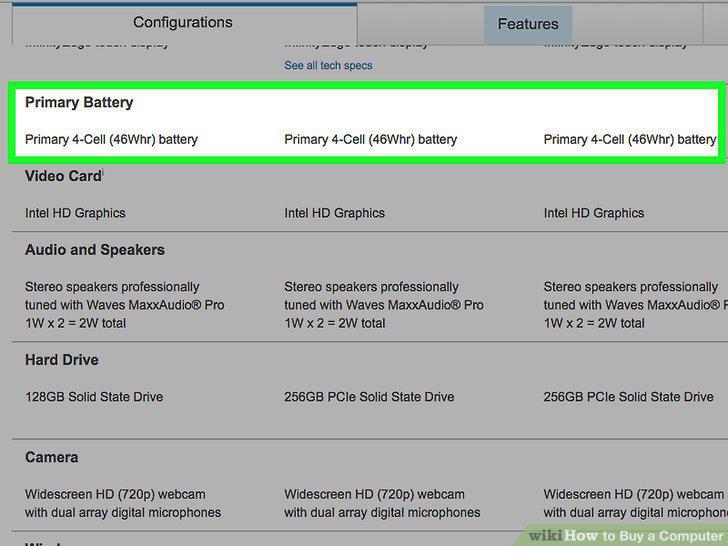728x546 pixels.
Task: Click third column Widescreen HD webcam text
Action: coord(636,503)
